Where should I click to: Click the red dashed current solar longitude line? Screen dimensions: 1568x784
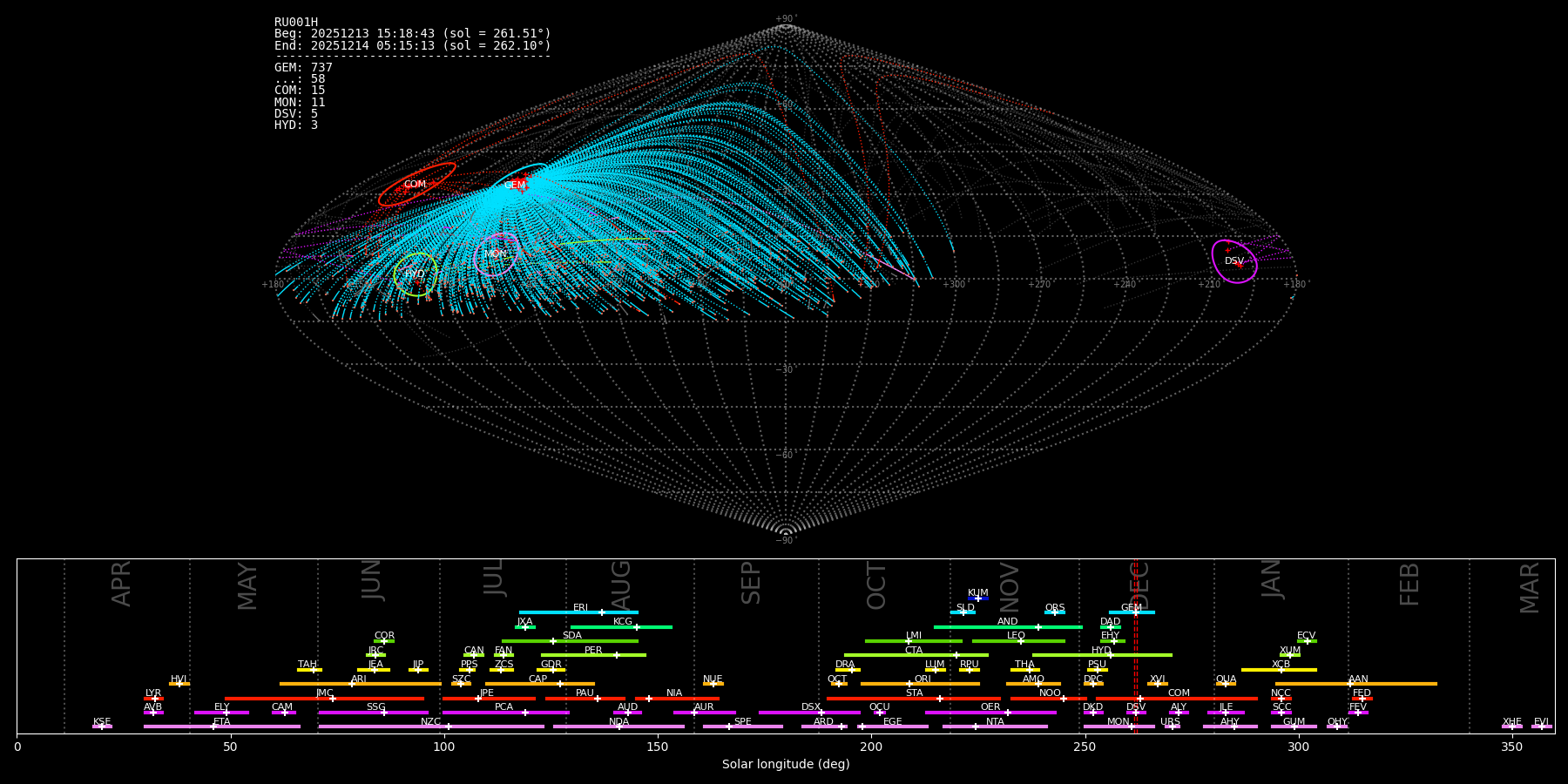1136,645
